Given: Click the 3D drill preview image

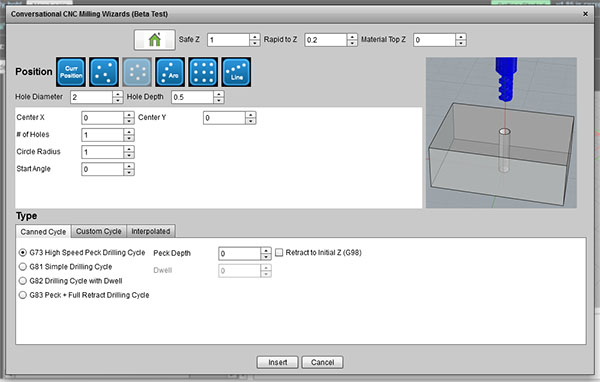Looking at the screenshot, I should pos(501,133).
